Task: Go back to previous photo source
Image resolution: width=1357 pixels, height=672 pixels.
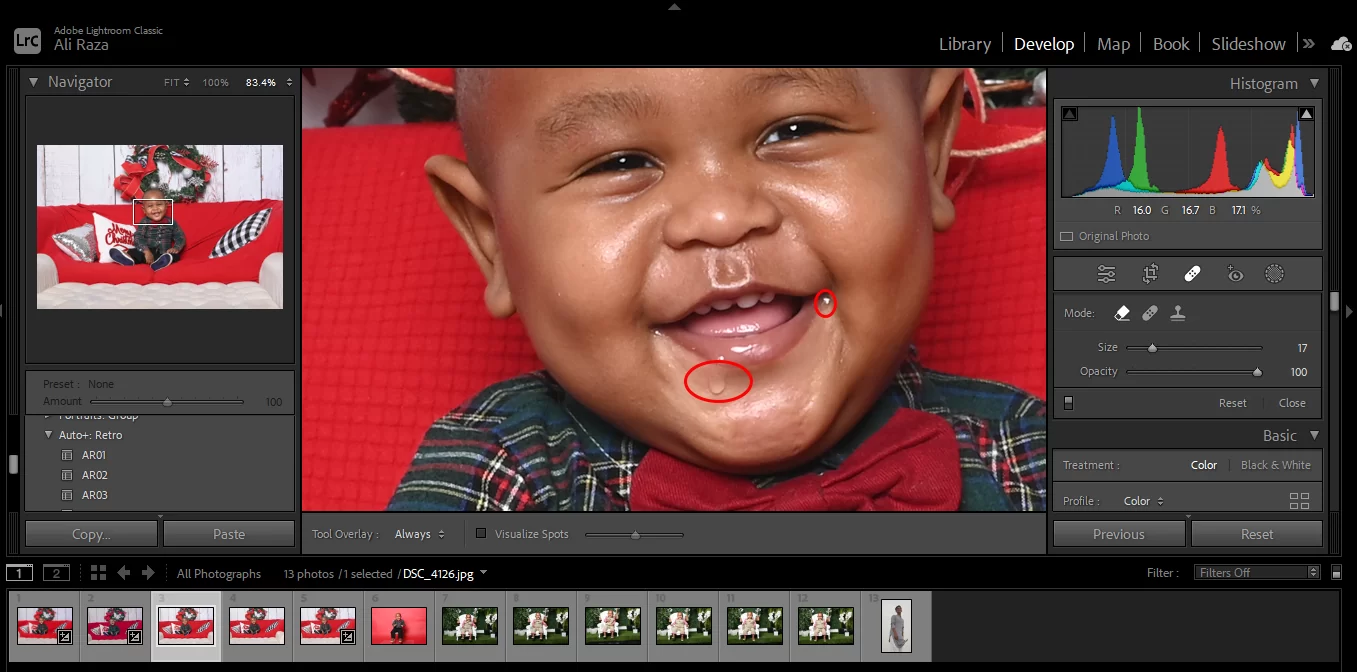Action: pyautogui.click(x=124, y=573)
